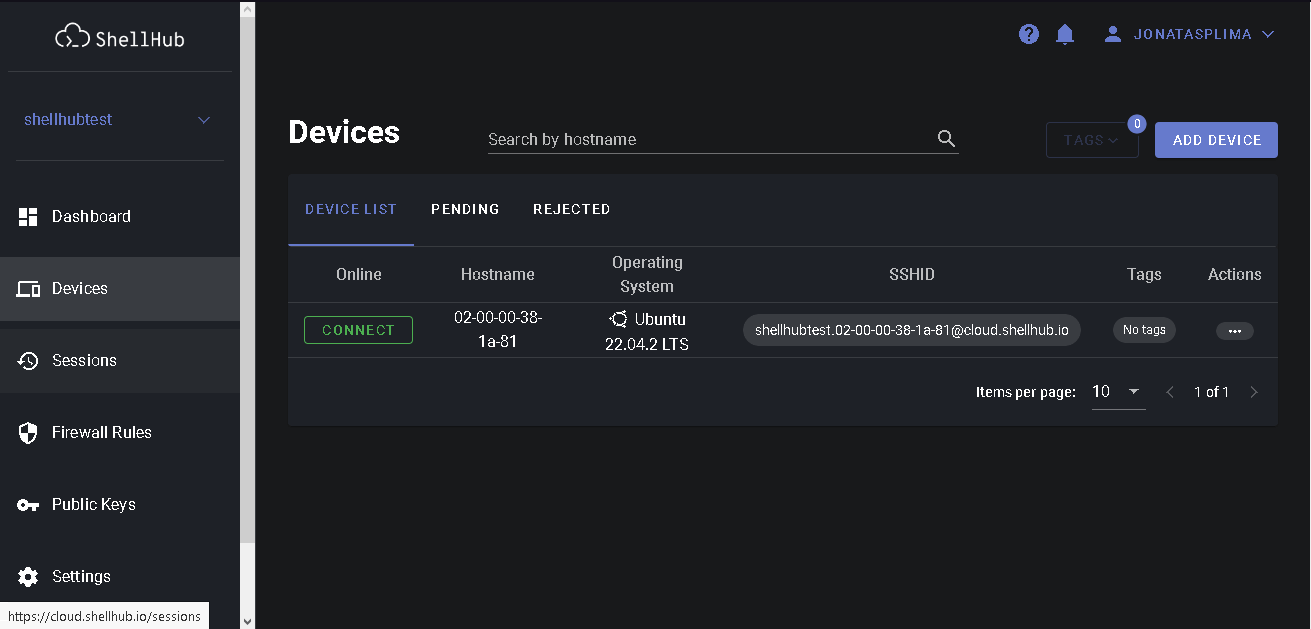Image resolution: width=1311 pixels, height=629 pixels.
Task: Click the SSHID column header
Action: tap(912, 274)
